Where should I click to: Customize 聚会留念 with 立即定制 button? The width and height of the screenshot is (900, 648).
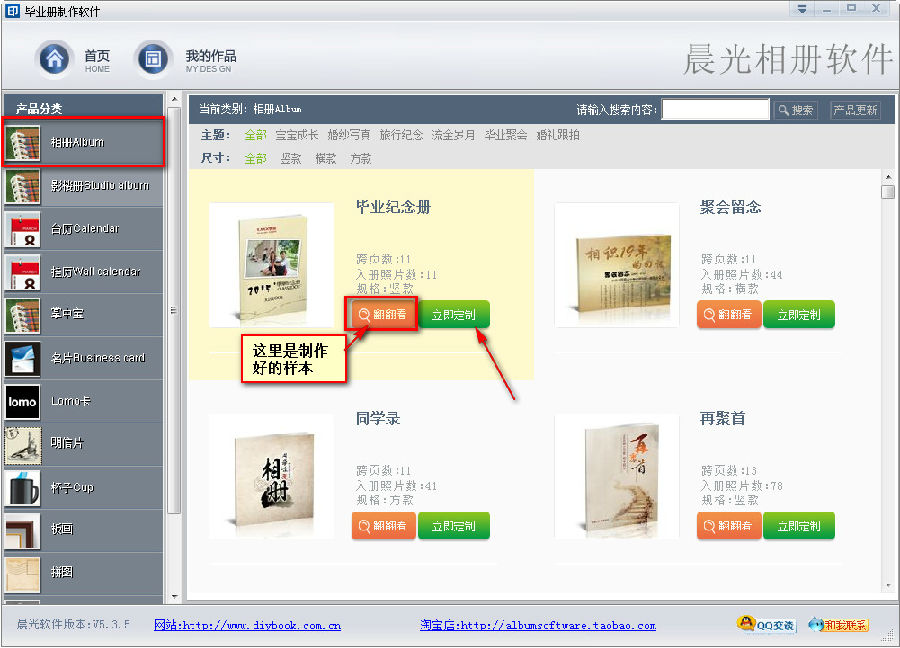point(798,314)
